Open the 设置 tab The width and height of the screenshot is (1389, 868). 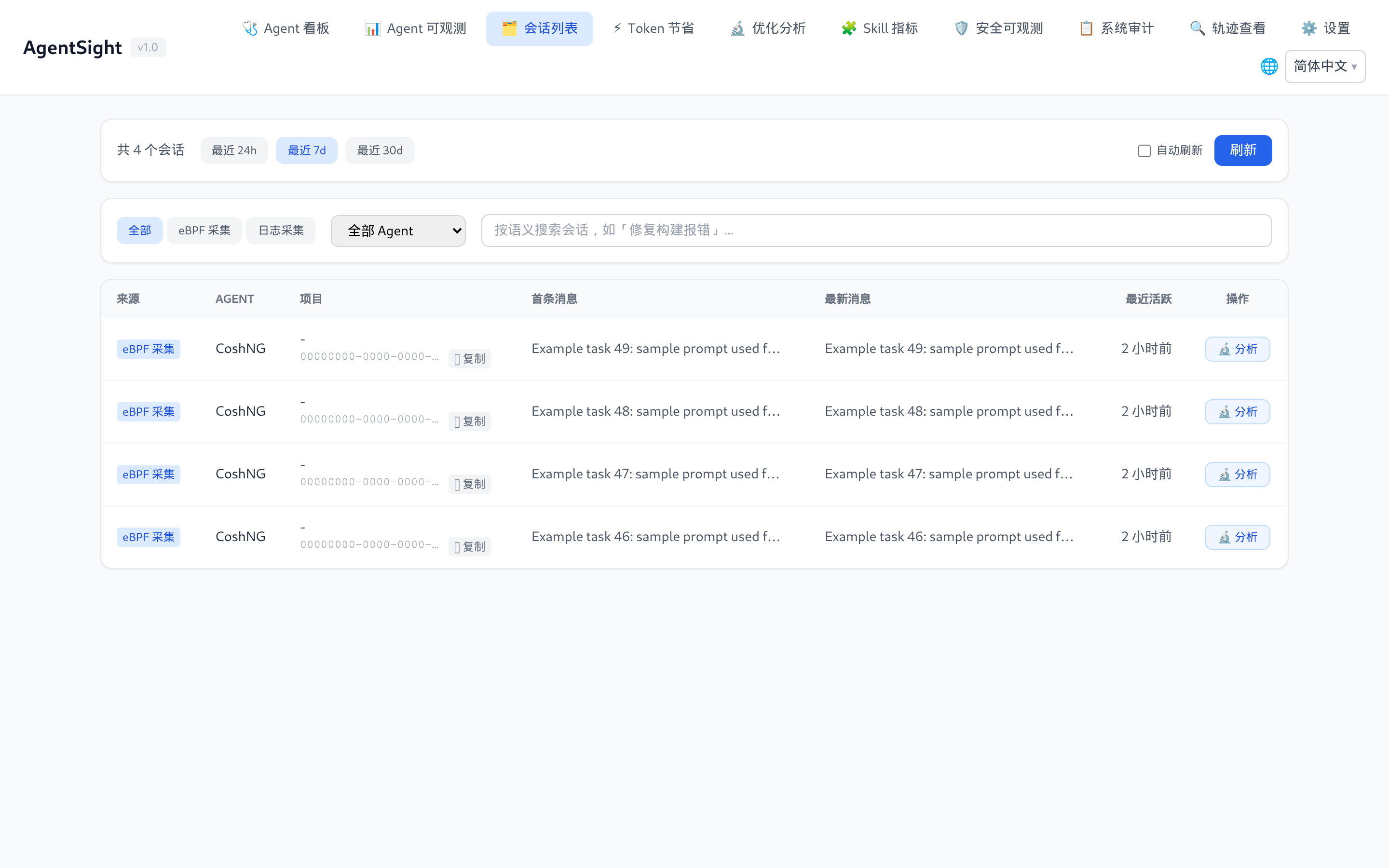pyautogui.click(x=1326, y=28)
